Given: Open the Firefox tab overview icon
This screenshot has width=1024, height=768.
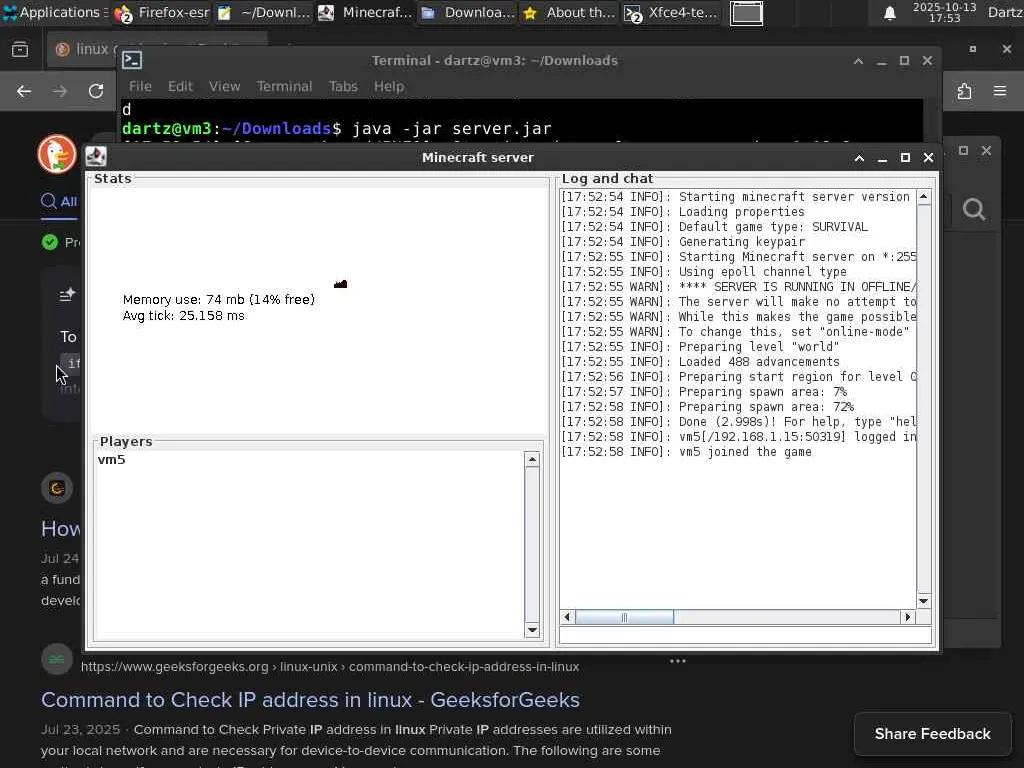Looking at the screenshot, I should (20, 50).
